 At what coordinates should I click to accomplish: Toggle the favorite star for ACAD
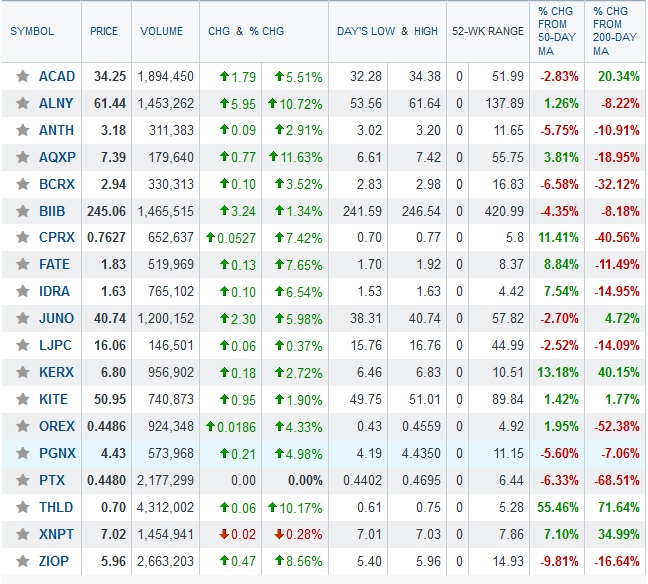coord(23,76)
